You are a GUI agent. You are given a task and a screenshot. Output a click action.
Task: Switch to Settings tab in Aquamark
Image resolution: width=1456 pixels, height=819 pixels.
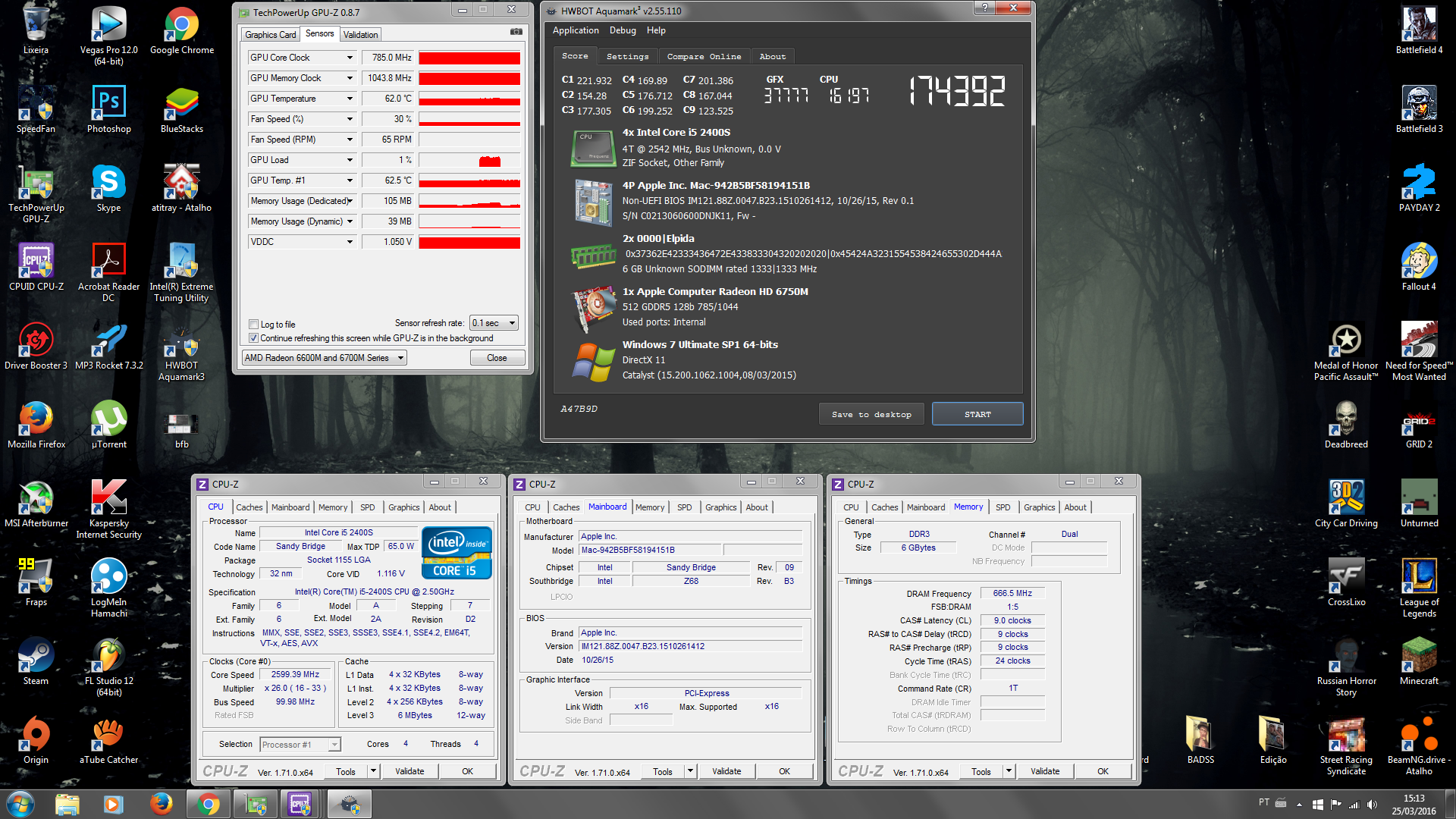[x=627, y=56]
